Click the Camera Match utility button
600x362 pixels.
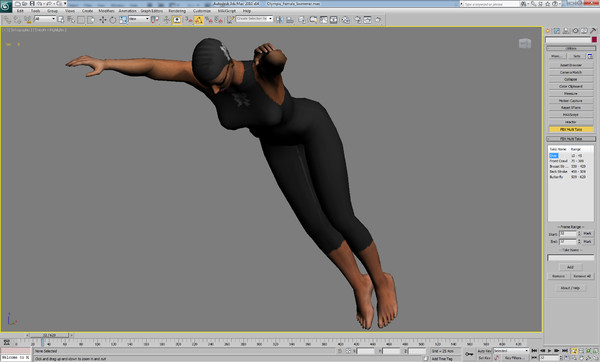click(x=571, y=72)
